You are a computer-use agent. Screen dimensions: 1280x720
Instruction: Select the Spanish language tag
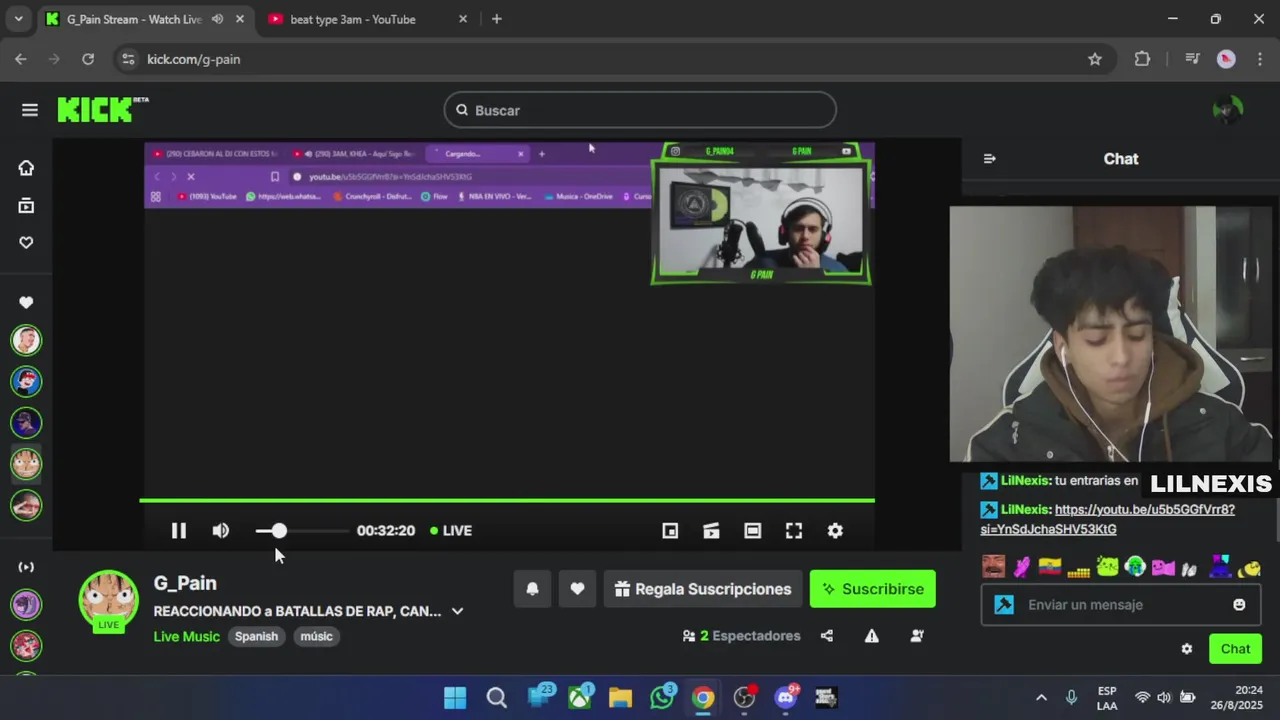point(256,636)
